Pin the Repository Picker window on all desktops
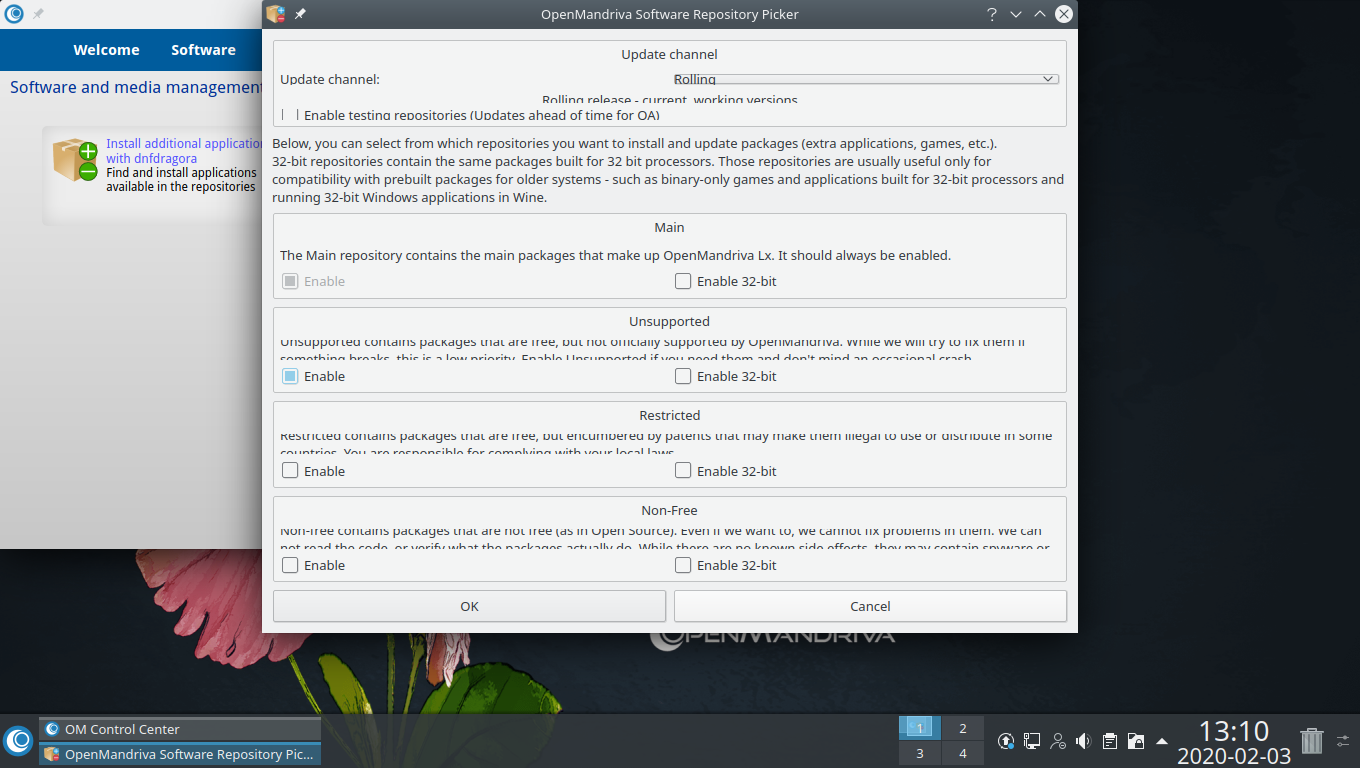This screenshot has width=1360, height=768. pyautogui.click(x=301, y=14)
